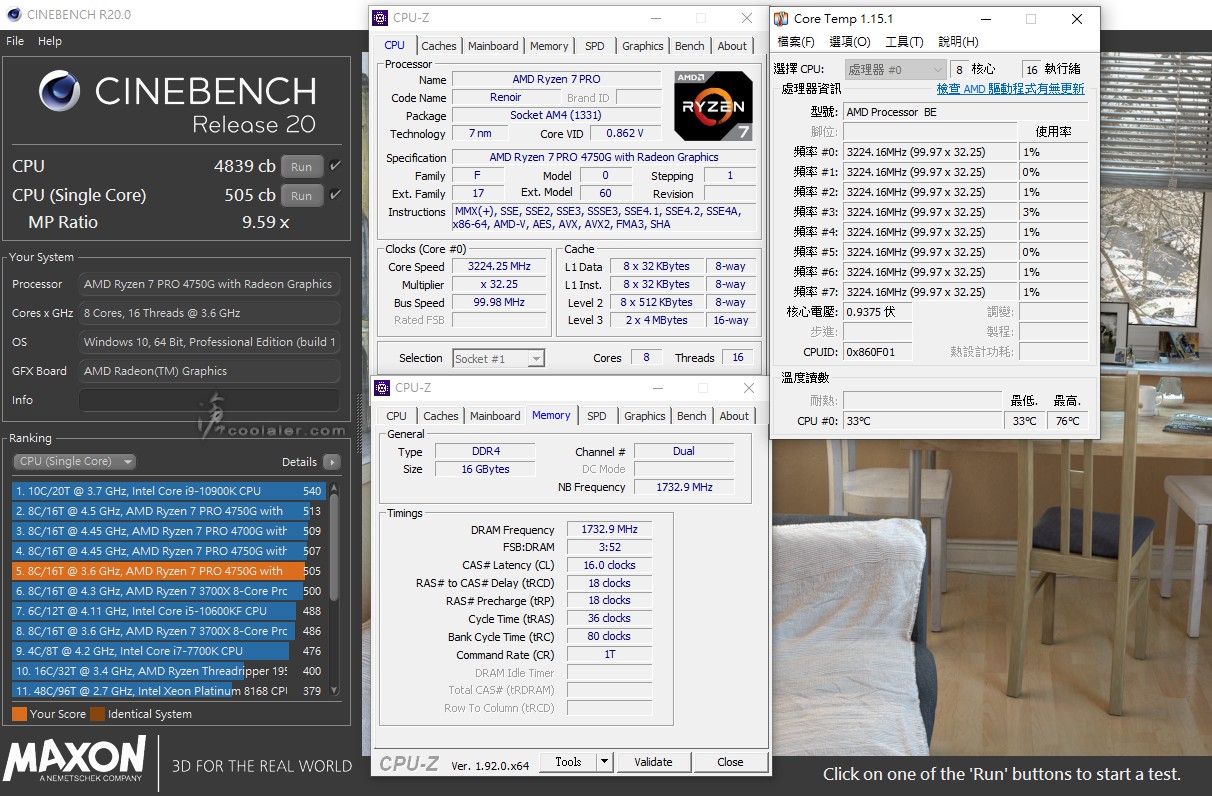Viewport: 1212px width, 796px height.
Task: Switch to Caches tab in CPU-Z processor window
Action: pos(439,46)
